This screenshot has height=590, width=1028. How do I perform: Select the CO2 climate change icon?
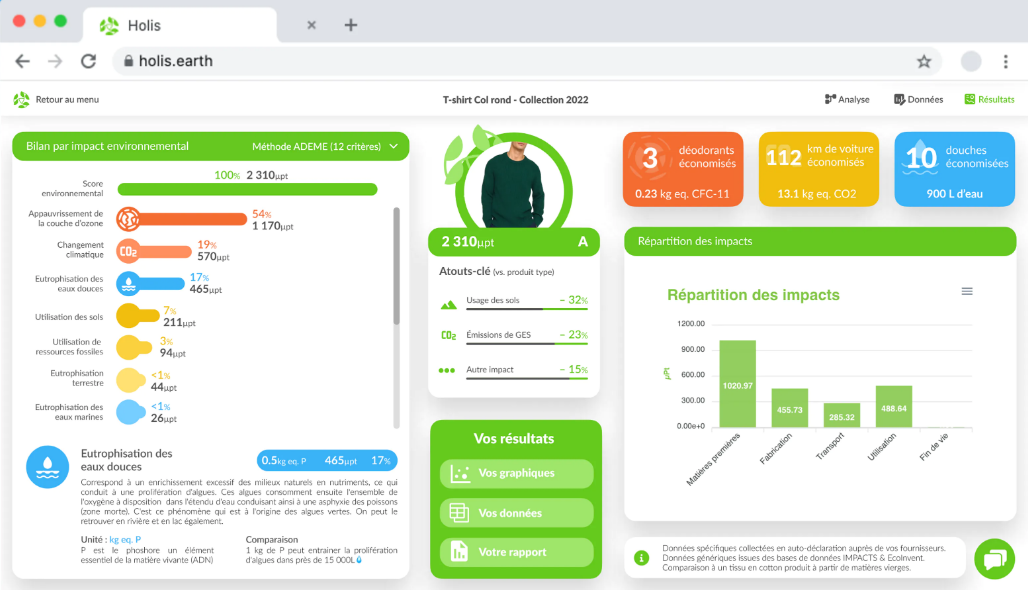tap(129, 251)
